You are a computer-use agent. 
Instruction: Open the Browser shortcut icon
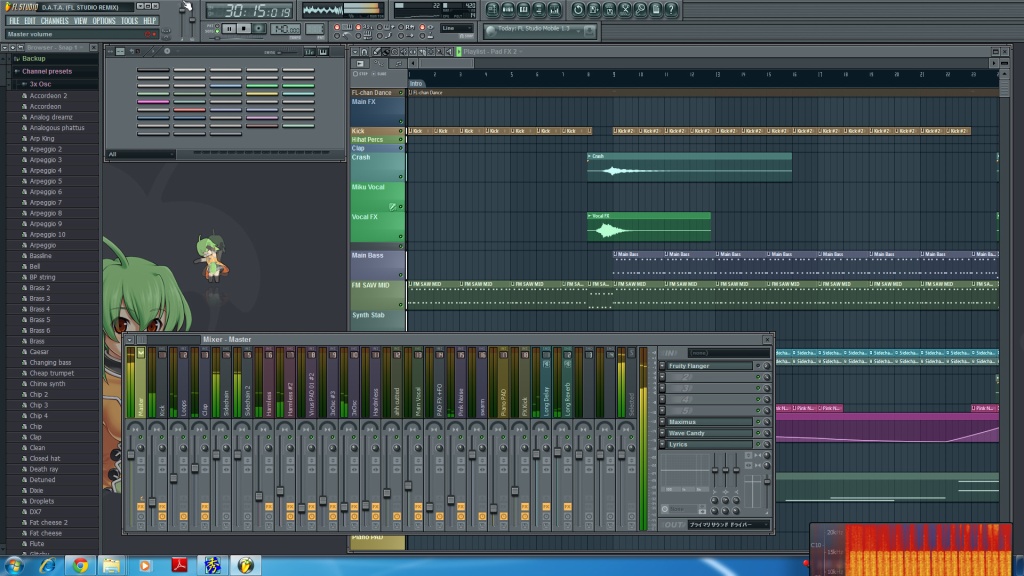point(539,10)
